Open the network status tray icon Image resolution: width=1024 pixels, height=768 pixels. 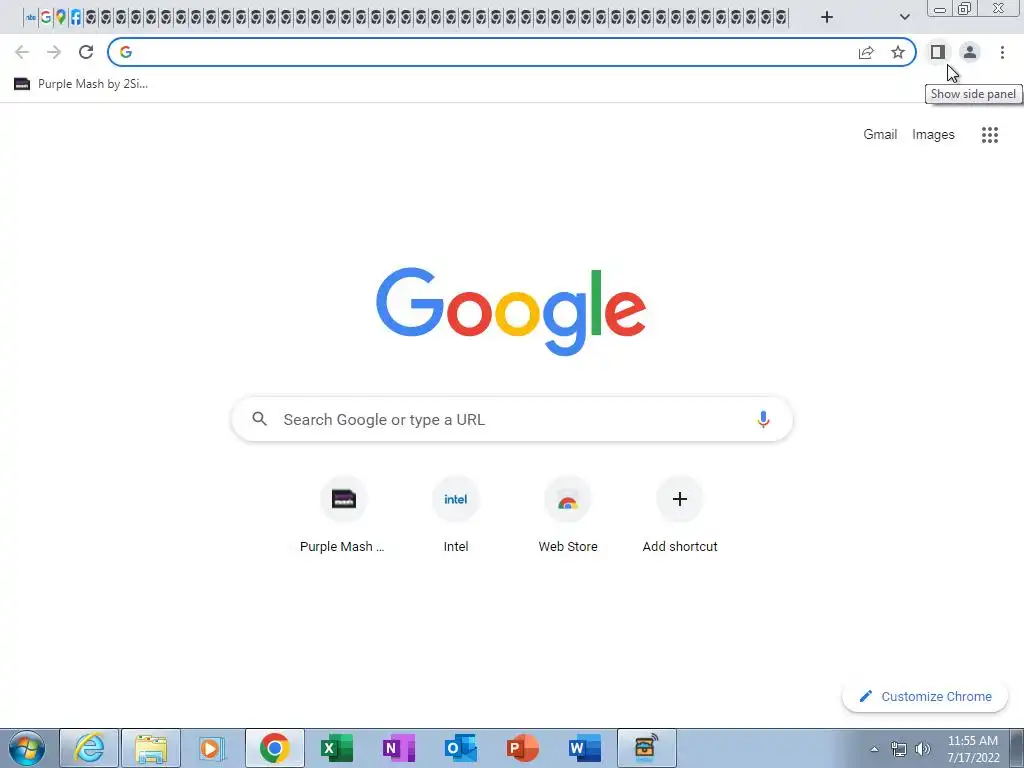[x=899, y=749]
